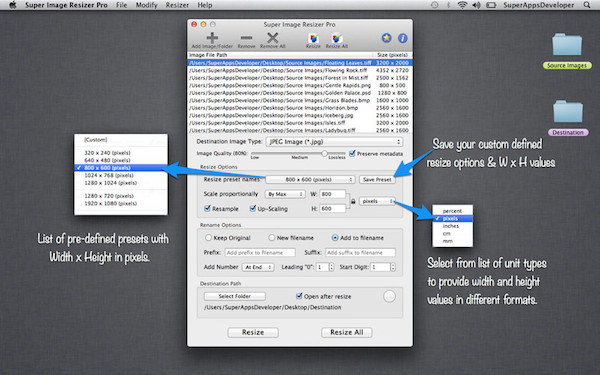Click the Add Image/Folder plus icon
Screen dimensions: 600x375
tap(212, 38)
